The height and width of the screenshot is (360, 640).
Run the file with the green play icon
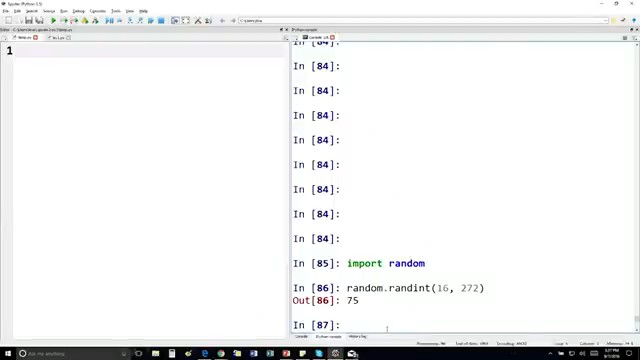[53, 20]
